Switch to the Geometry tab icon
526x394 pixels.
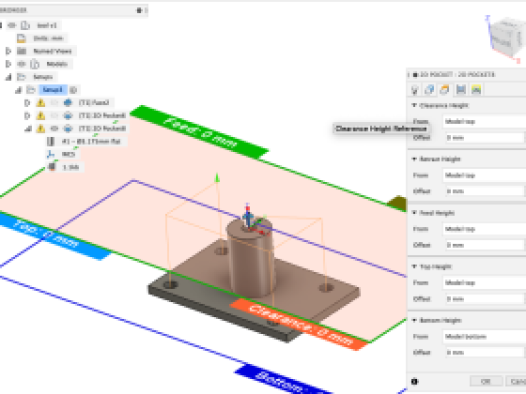click(x=429, y=90)
